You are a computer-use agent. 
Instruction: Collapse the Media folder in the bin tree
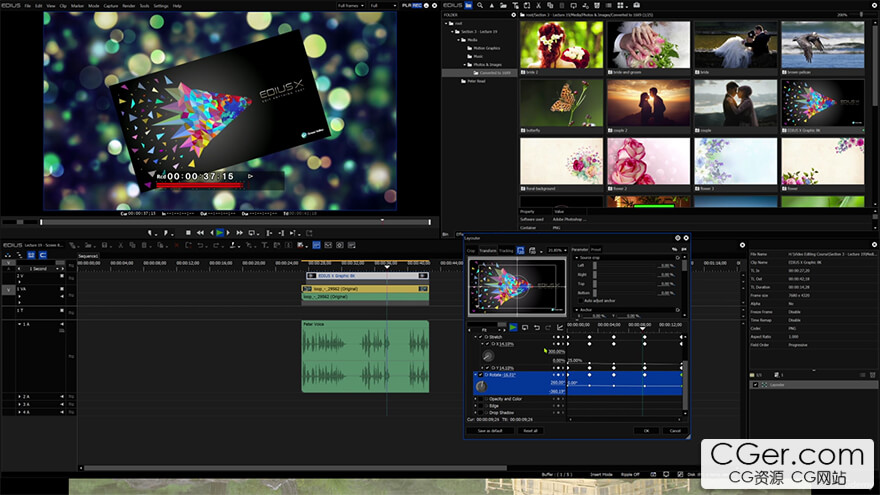tap(458, 40)
